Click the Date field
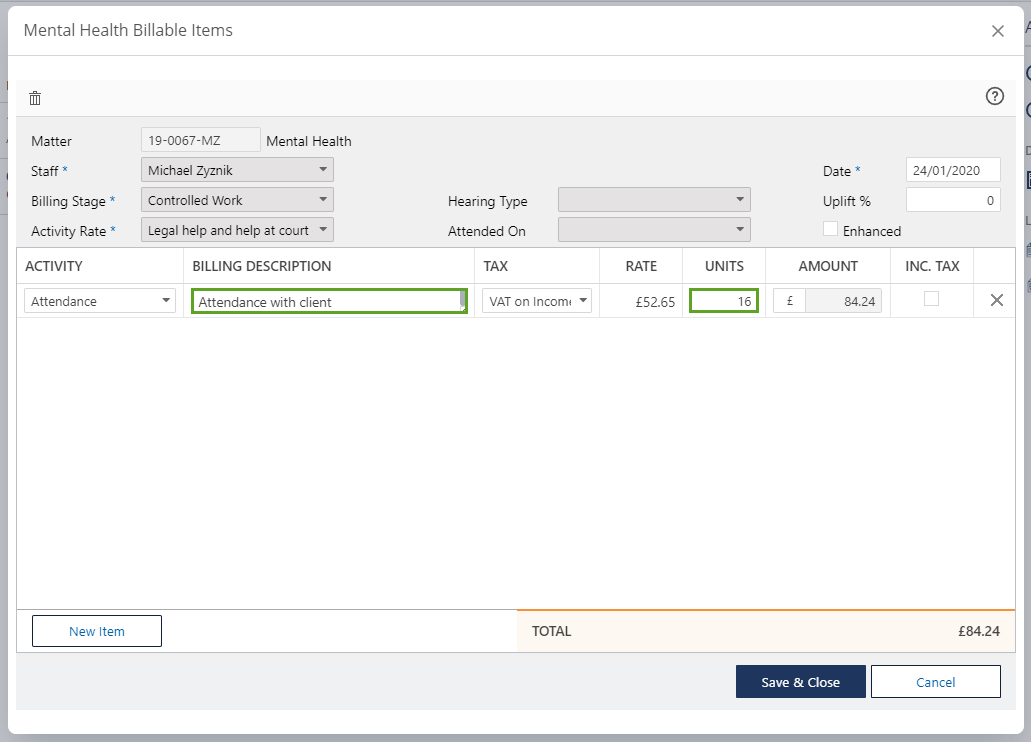The height and width of the screenshot is (742, 1031). [x=952, y=170]
